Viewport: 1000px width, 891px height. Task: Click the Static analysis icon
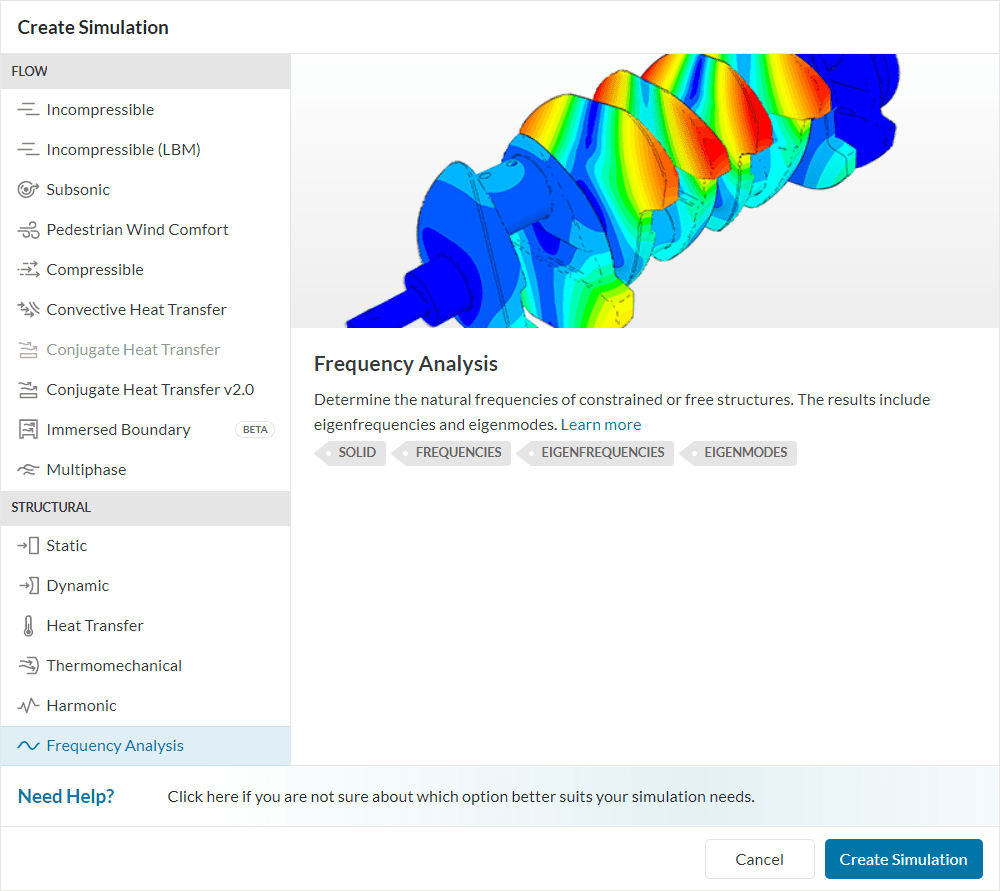[x=28, y=546]
